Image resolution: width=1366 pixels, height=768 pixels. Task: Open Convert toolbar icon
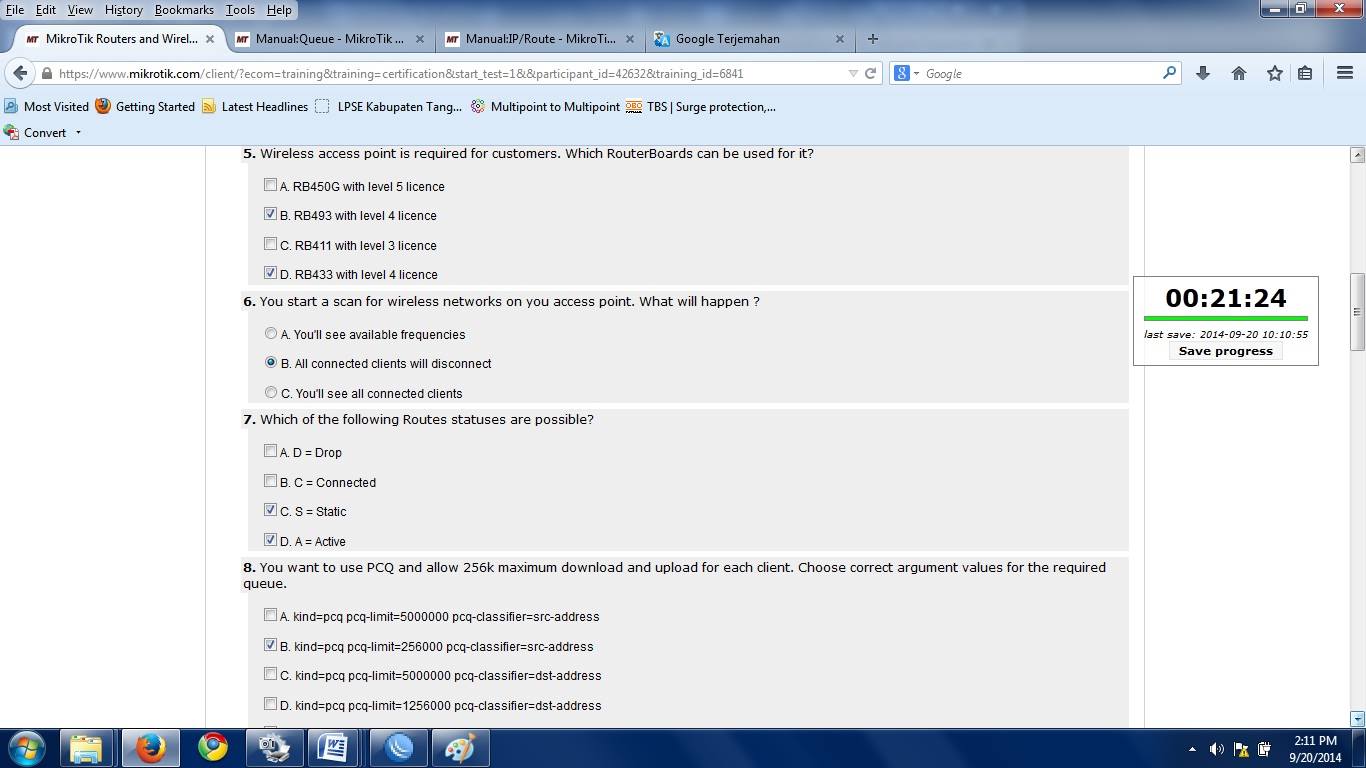(x=11, y=132)
